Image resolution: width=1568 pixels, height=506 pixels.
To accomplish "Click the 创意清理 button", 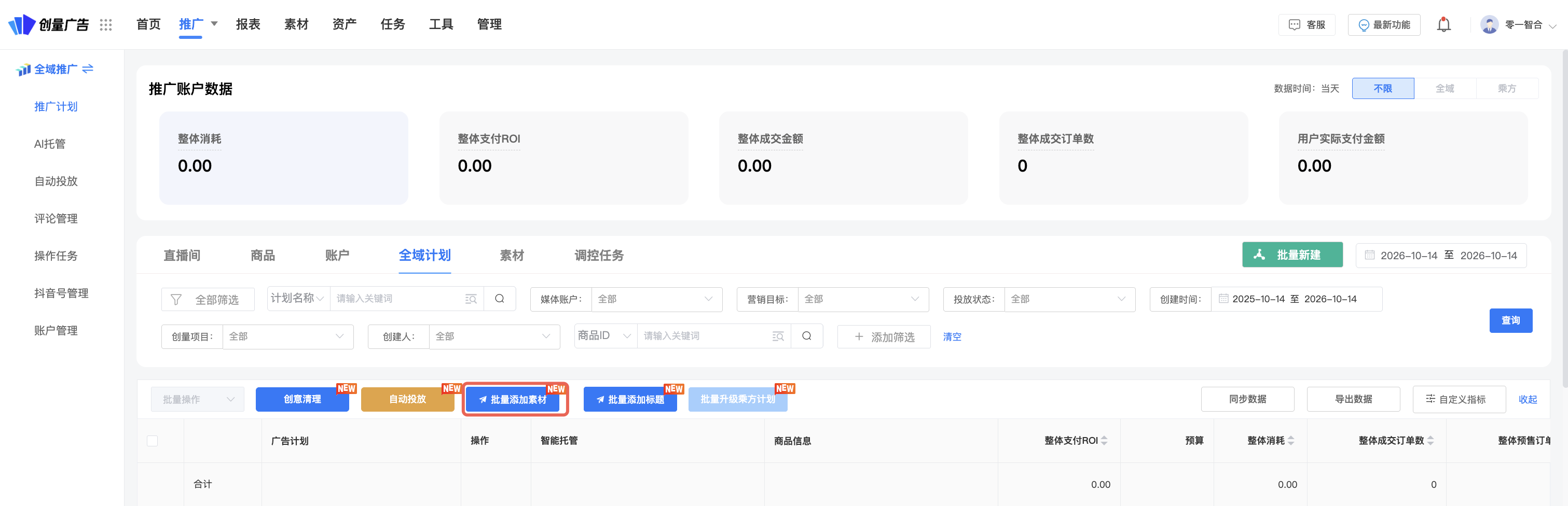I will coord(302,399).
